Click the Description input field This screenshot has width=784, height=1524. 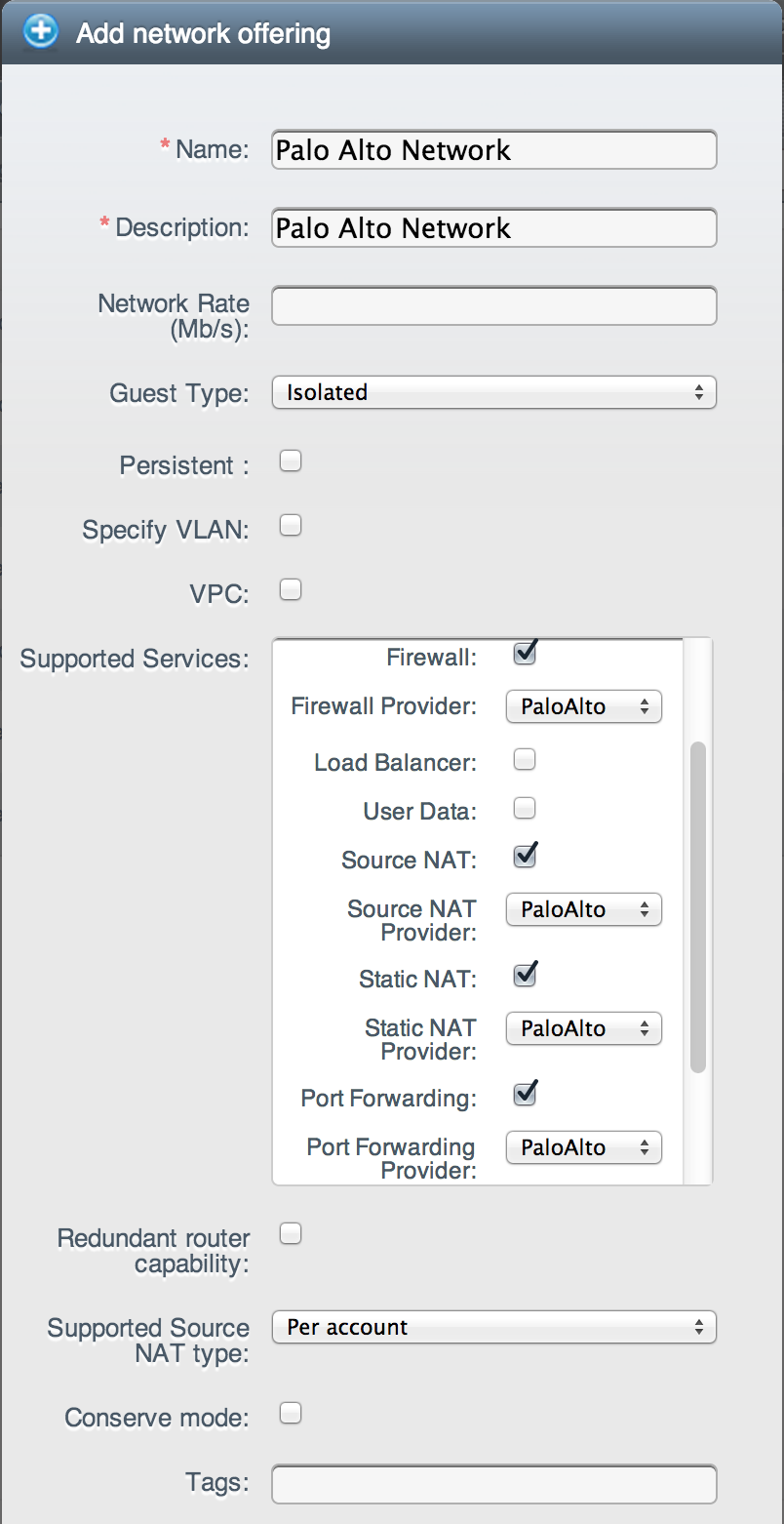point(494,228)
